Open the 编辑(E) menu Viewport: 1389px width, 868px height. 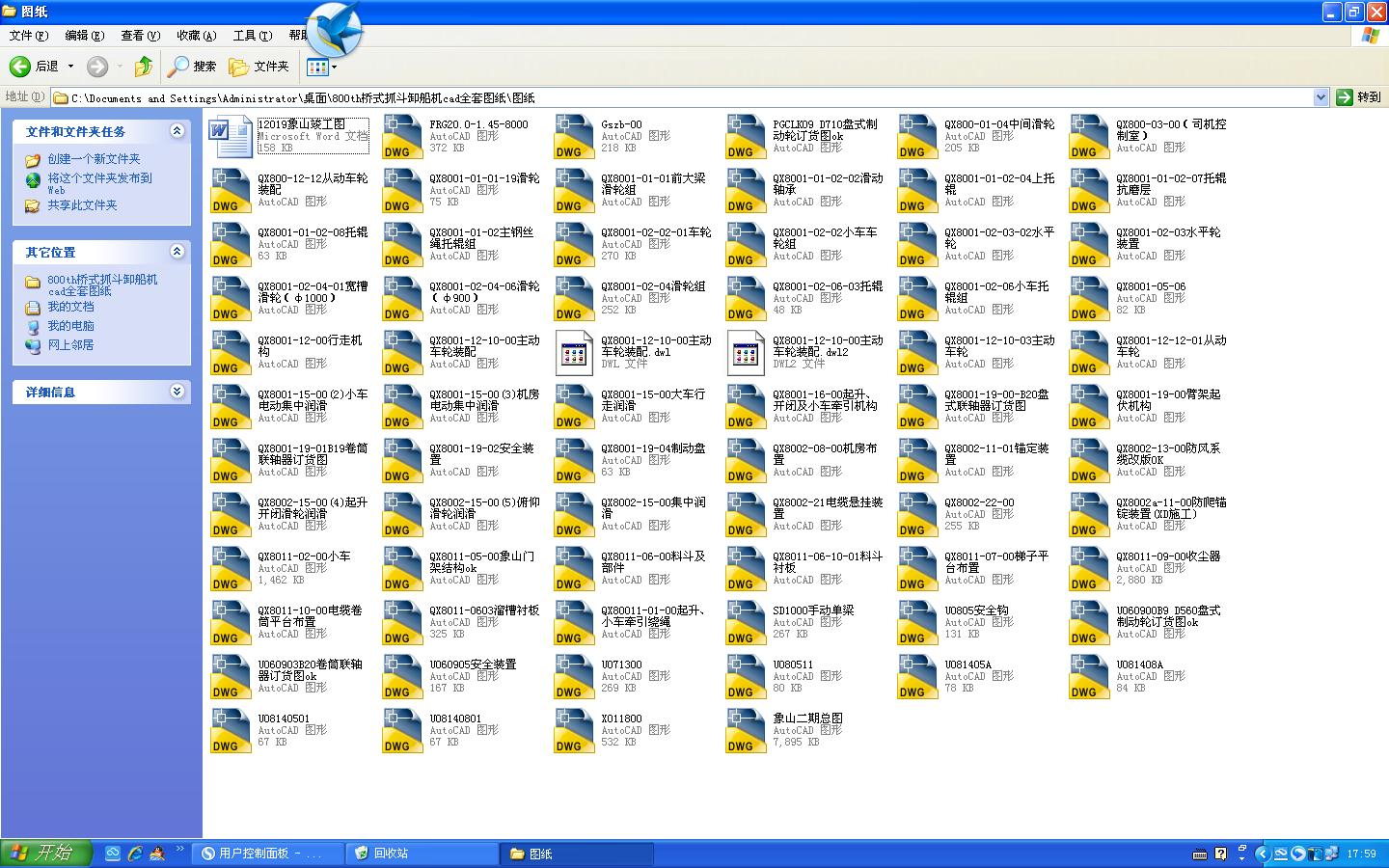click(85, 36)
